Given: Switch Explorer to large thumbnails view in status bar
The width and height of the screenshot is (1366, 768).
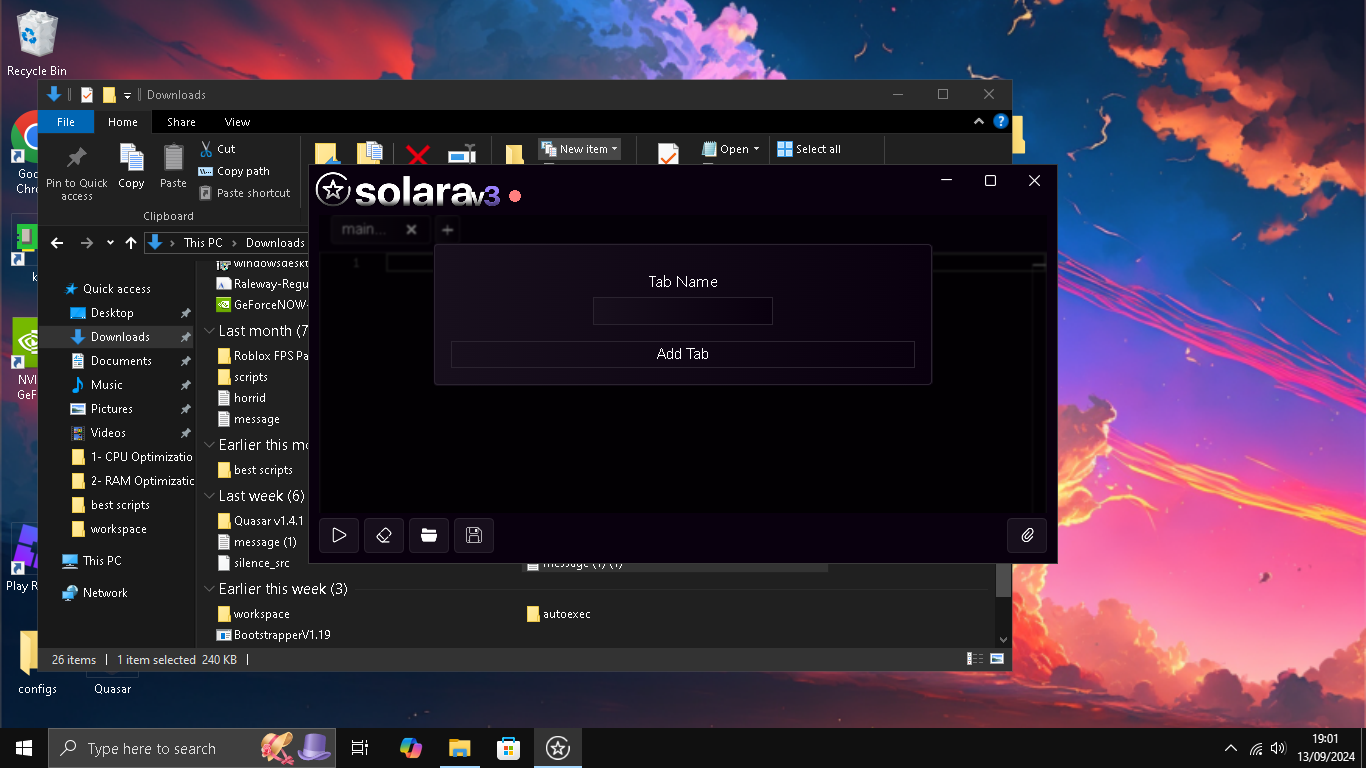Looking at the screenshot, I should [x=997, y=659].
